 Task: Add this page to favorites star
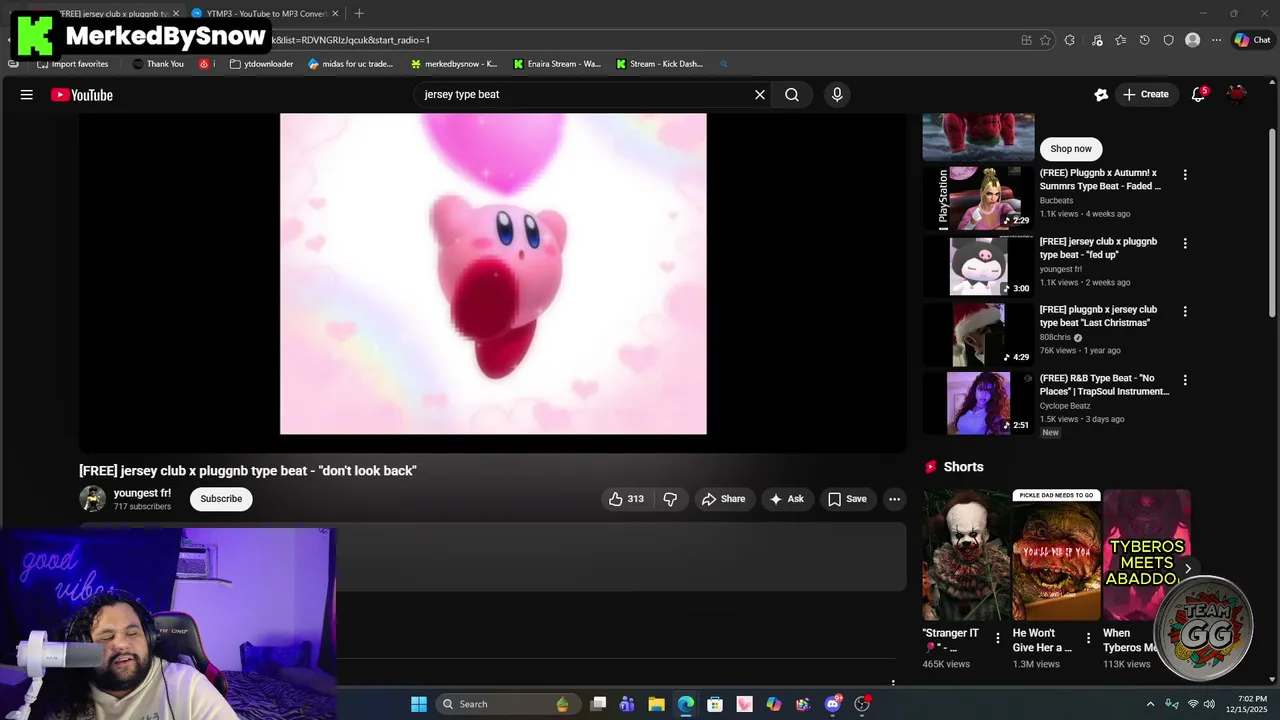(x=1045, y=40)
